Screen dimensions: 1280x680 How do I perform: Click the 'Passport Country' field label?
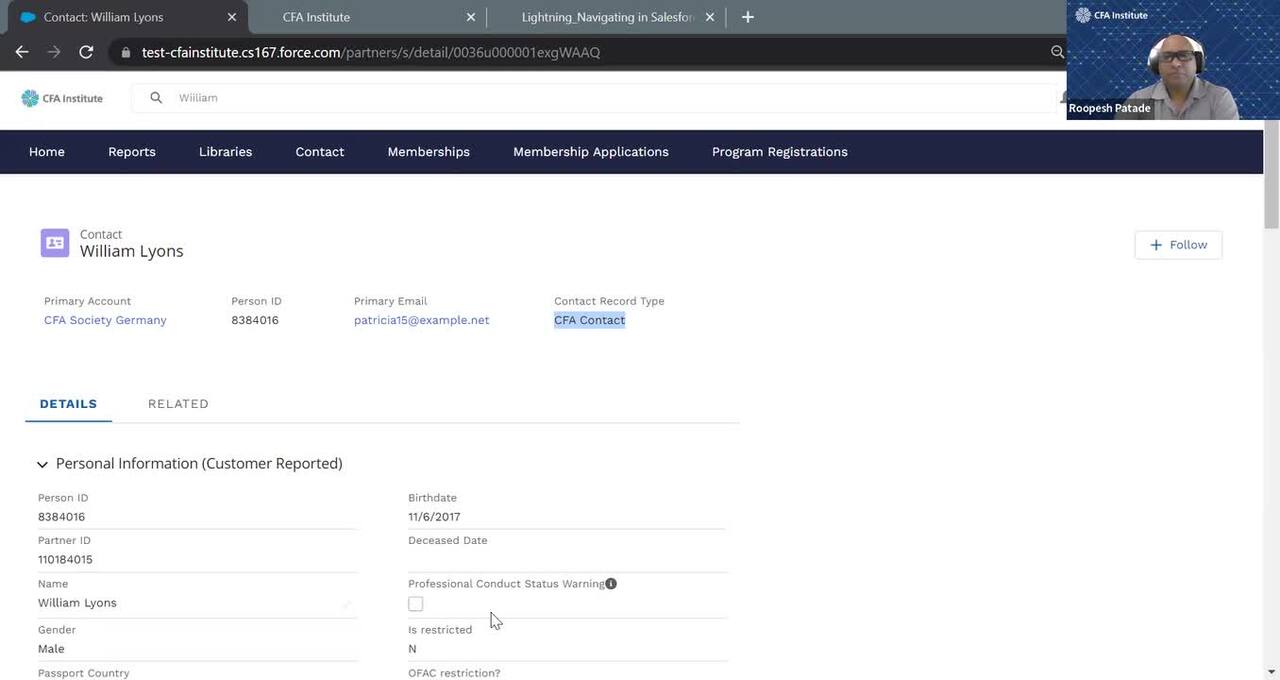84,673
